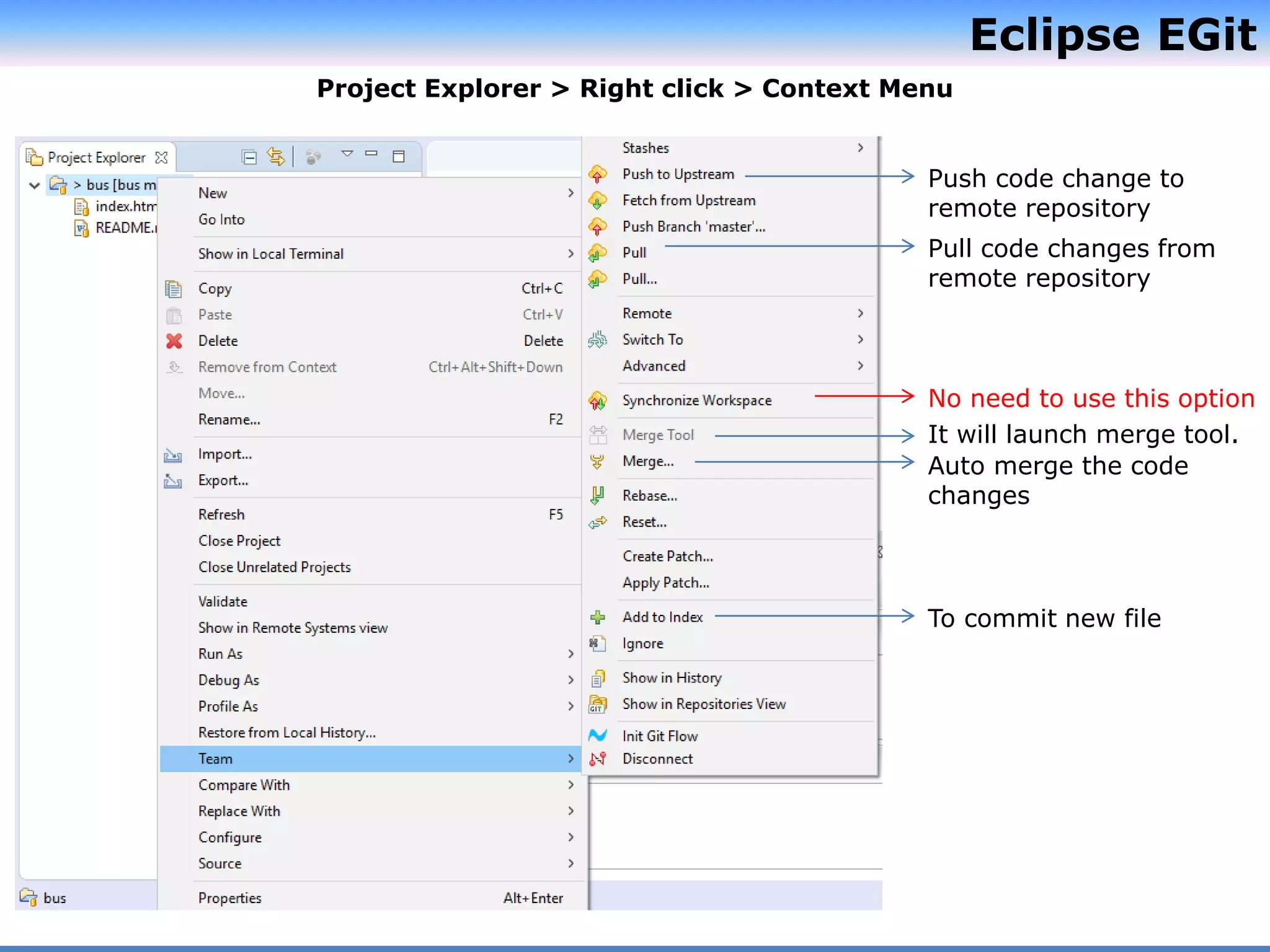This screenshot has width=1270, height=952.
Task: Toggle Link with Editor in Project Explorer
Action: [x=275, y=157]
